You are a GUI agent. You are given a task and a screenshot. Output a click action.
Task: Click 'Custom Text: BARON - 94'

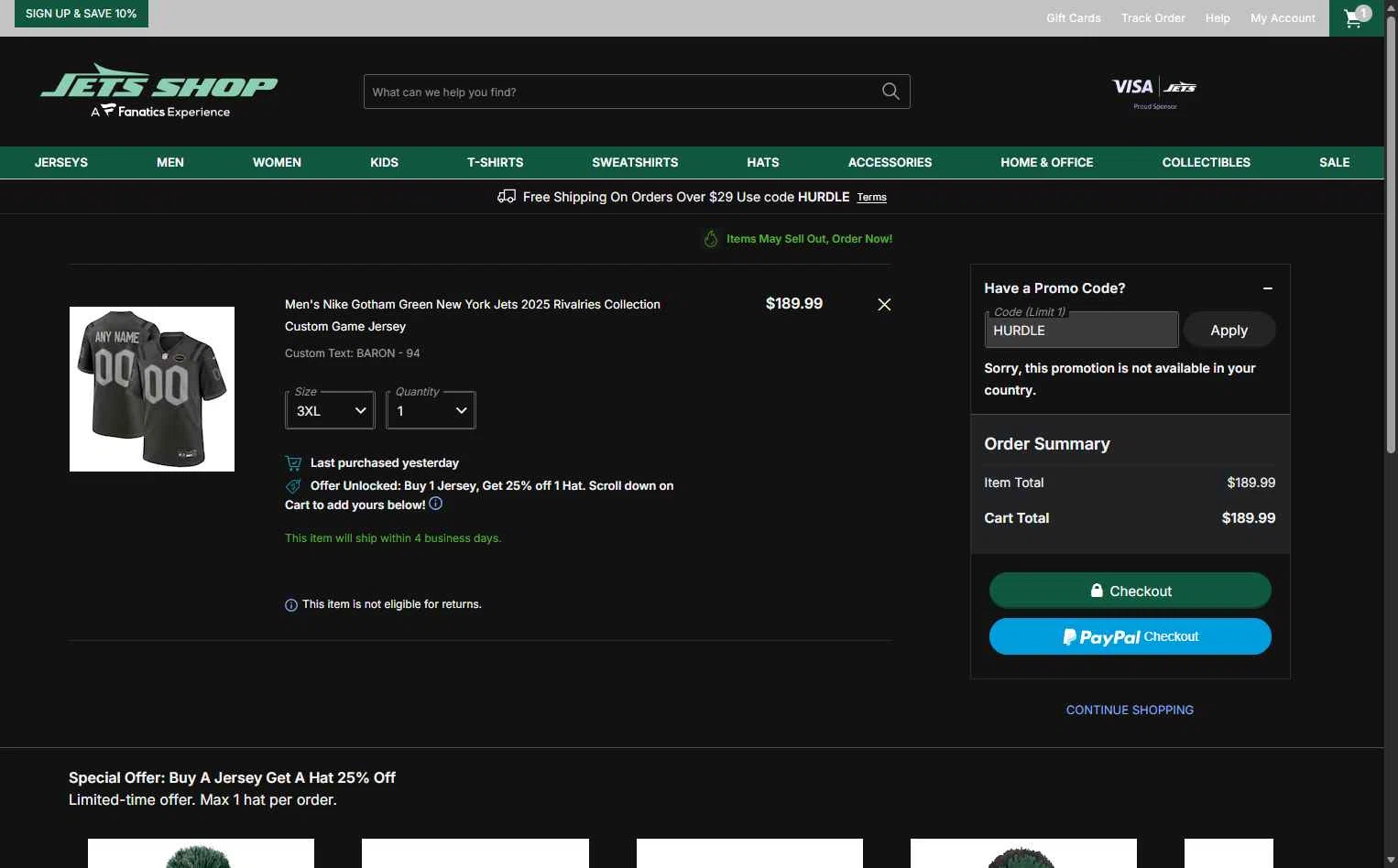pos(353,353)
